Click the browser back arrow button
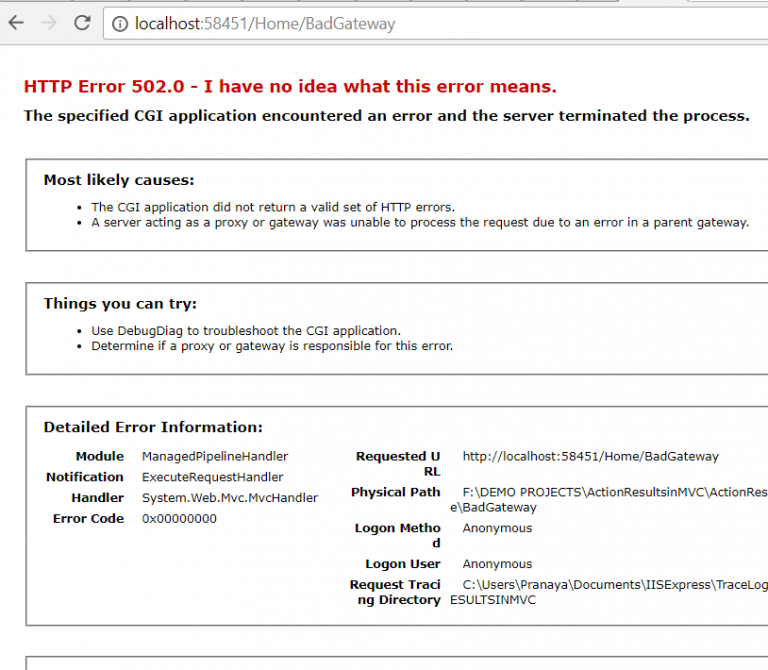768x670 pixels. coord(16,23)
